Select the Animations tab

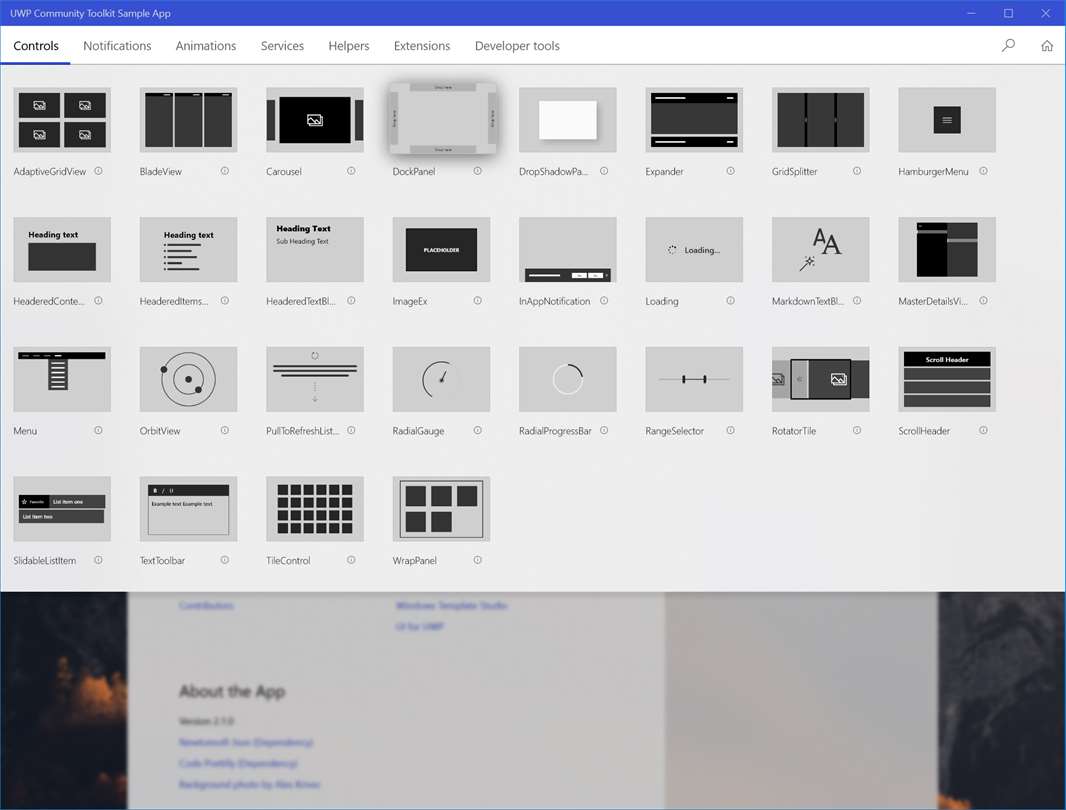tap(205, 46)
